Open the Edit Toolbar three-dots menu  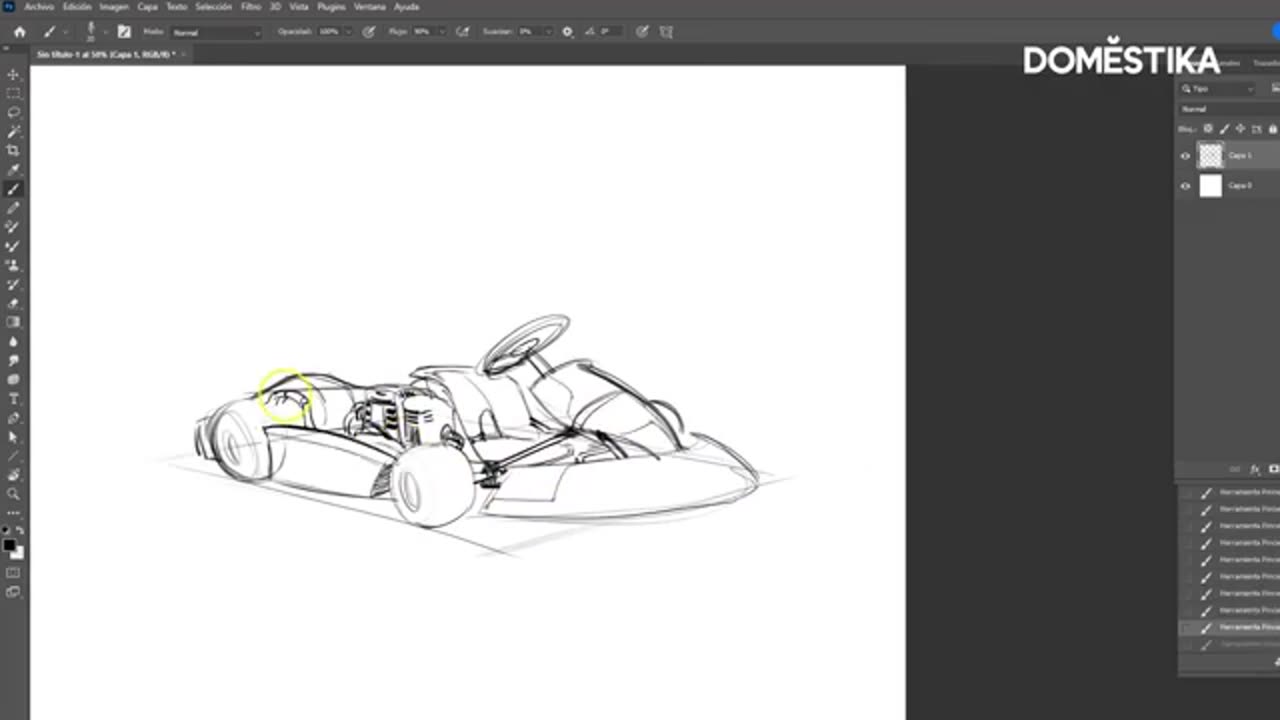tap(13, 513)
